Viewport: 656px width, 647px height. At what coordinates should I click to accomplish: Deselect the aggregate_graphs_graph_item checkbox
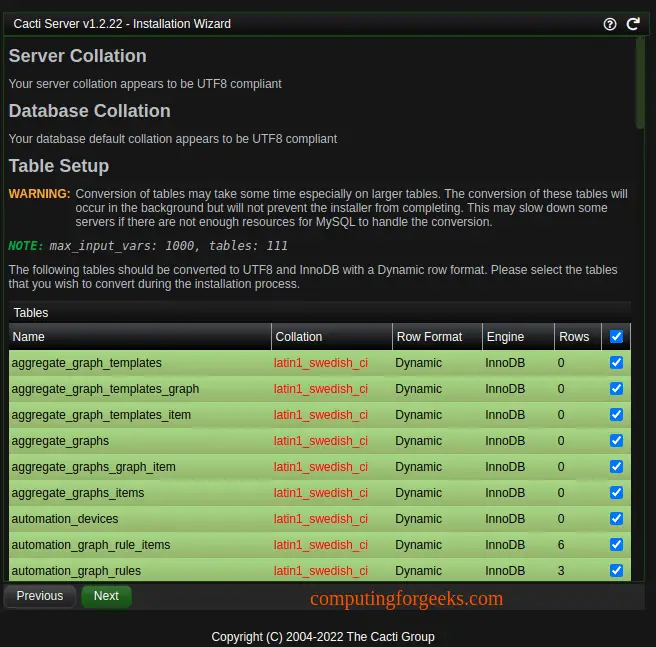pyautogui.click(x=616, y=466)
